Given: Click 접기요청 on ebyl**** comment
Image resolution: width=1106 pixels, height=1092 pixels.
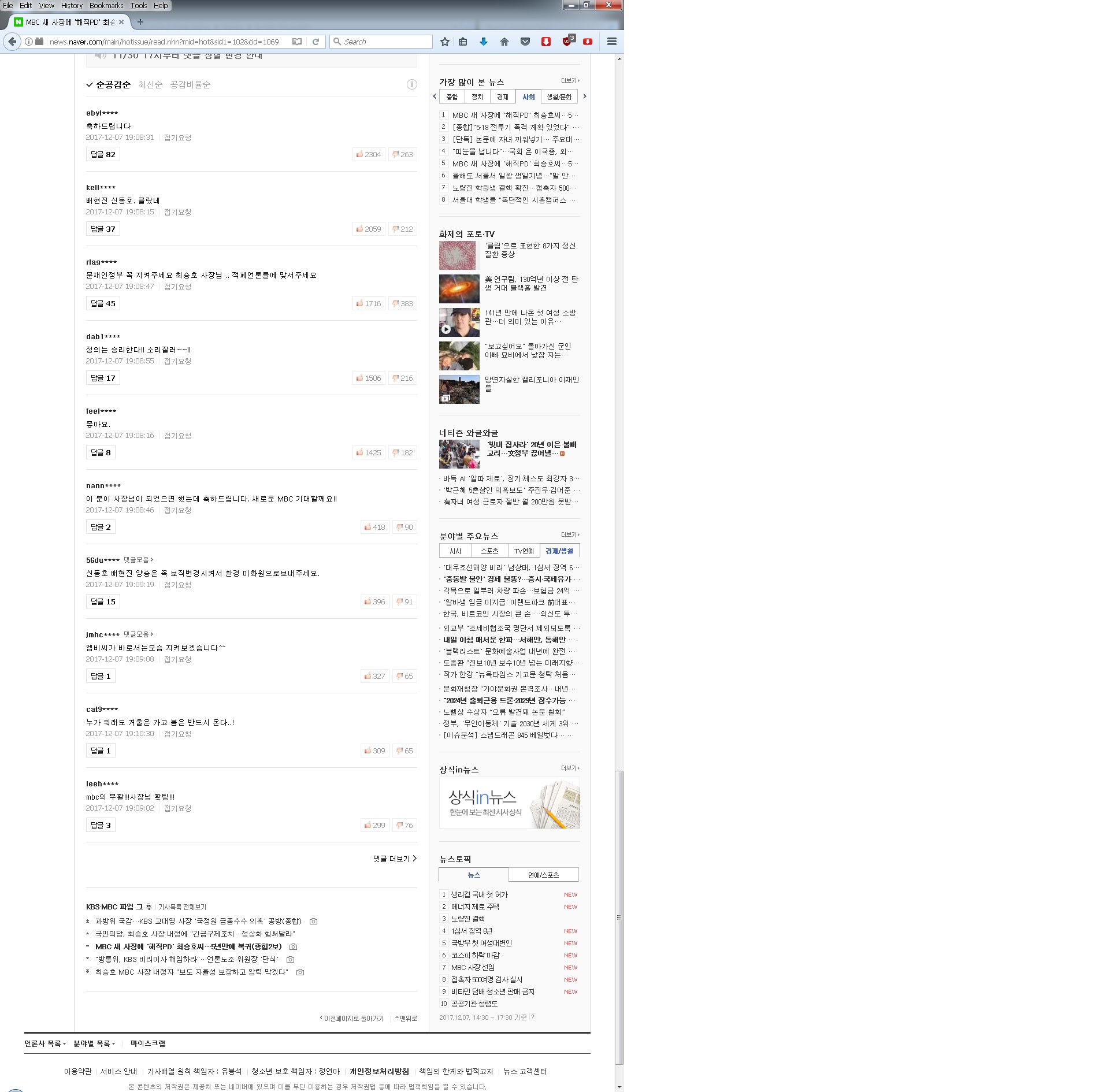Looking at the screenshot, I should pos(177,138).
